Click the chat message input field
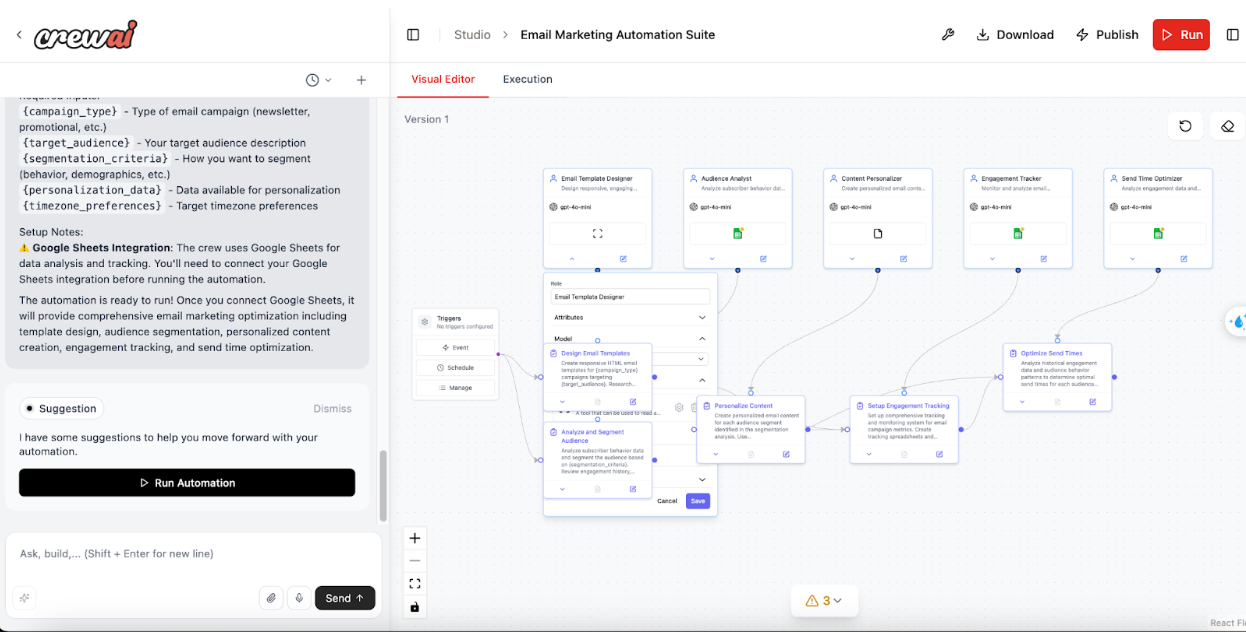1246x632 pixels. pos(190,554)
